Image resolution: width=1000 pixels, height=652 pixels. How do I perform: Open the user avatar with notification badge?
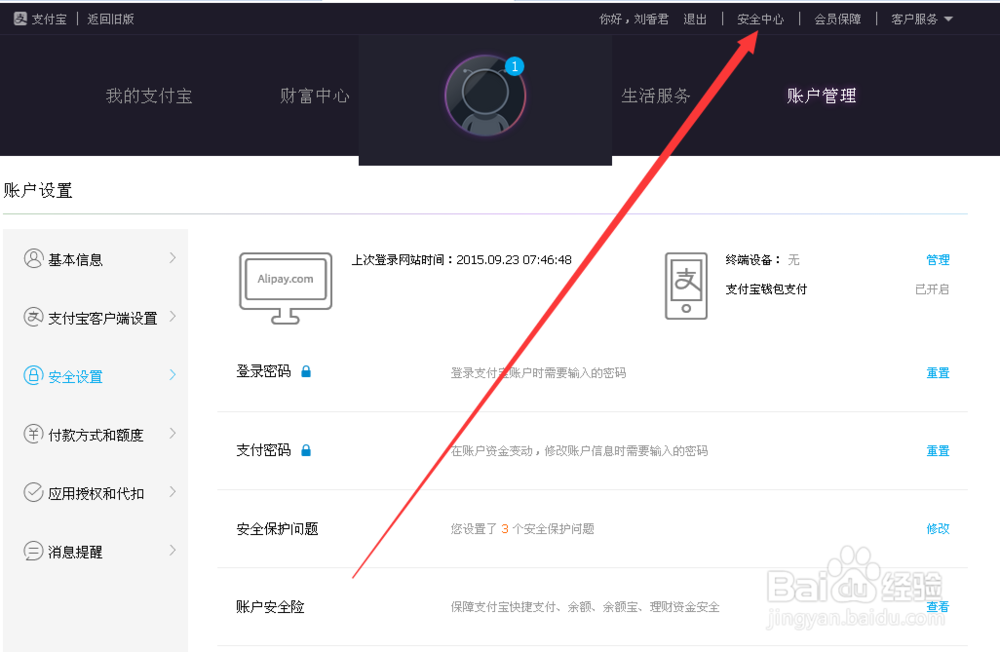485,96
